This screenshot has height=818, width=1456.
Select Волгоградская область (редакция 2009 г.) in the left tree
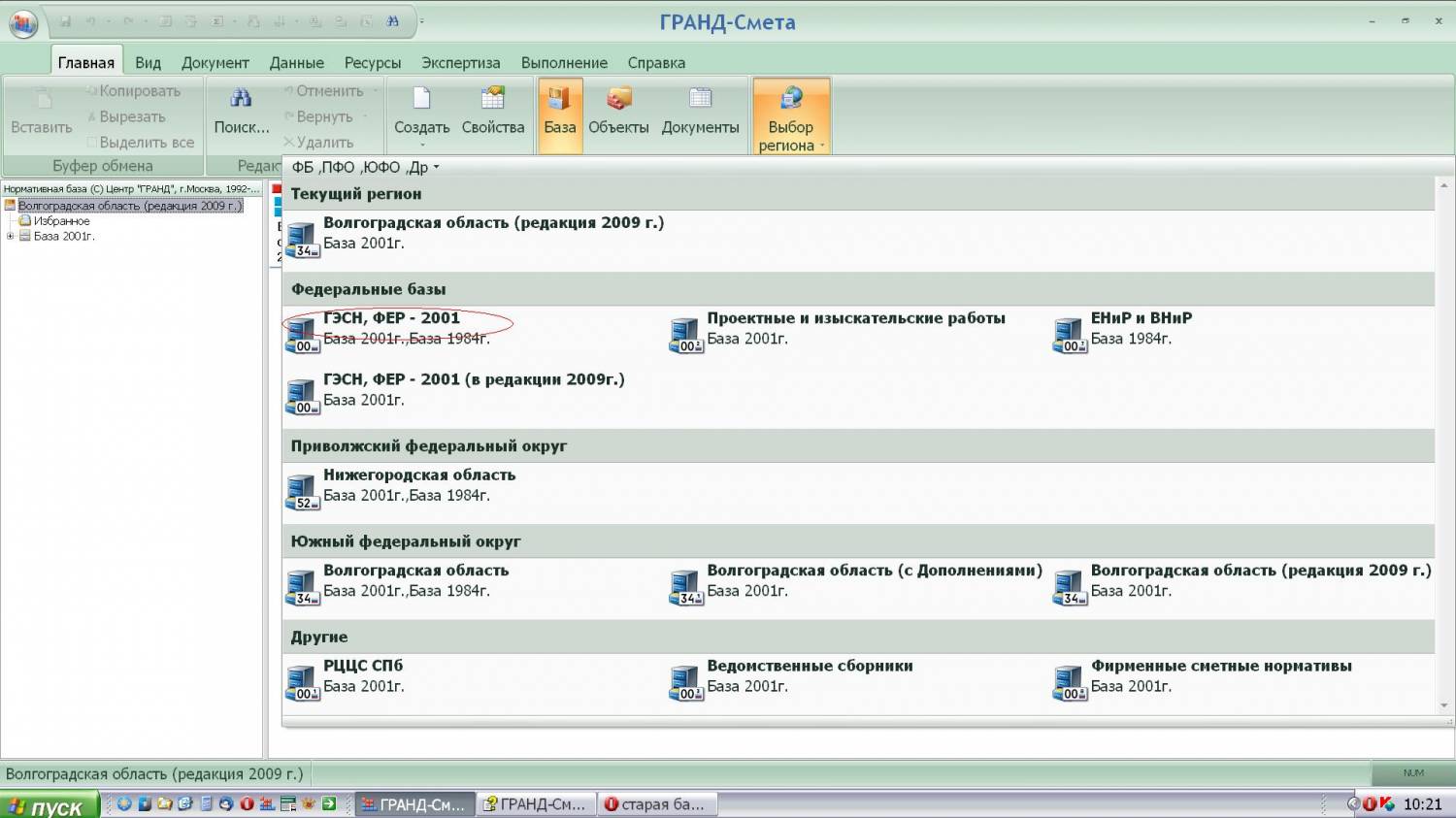(130, 206)
